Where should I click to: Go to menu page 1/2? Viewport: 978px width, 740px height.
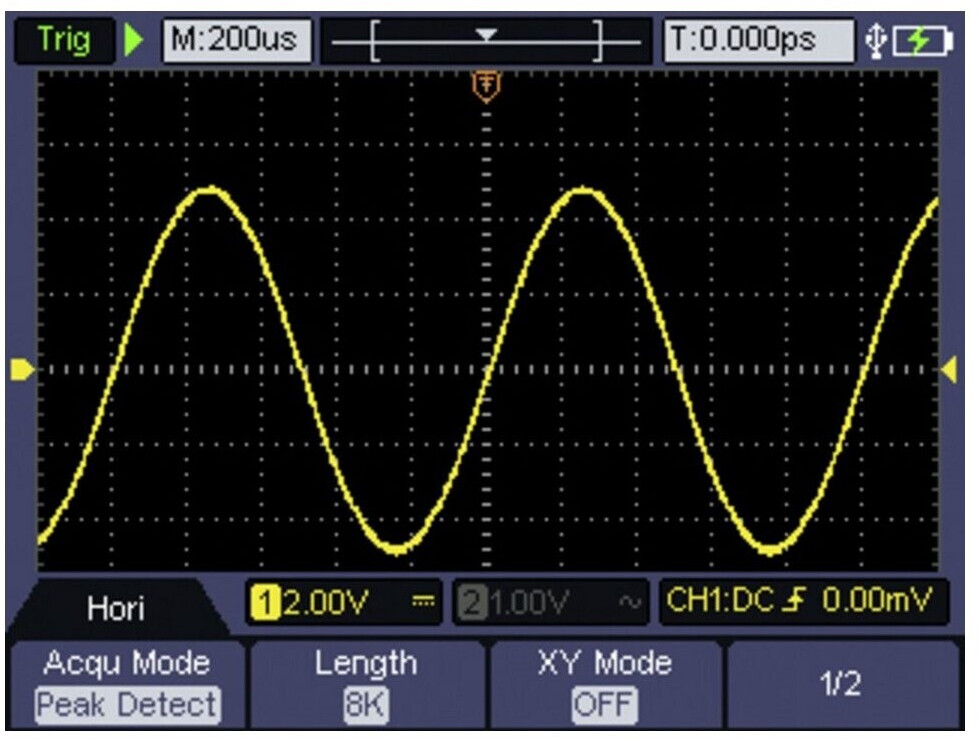point(839,685)
